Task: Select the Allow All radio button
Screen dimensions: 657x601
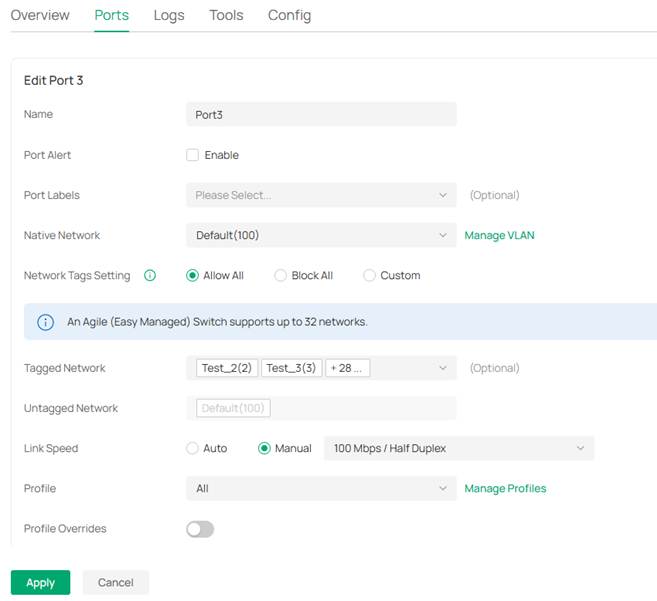Action: click(193, 276)
